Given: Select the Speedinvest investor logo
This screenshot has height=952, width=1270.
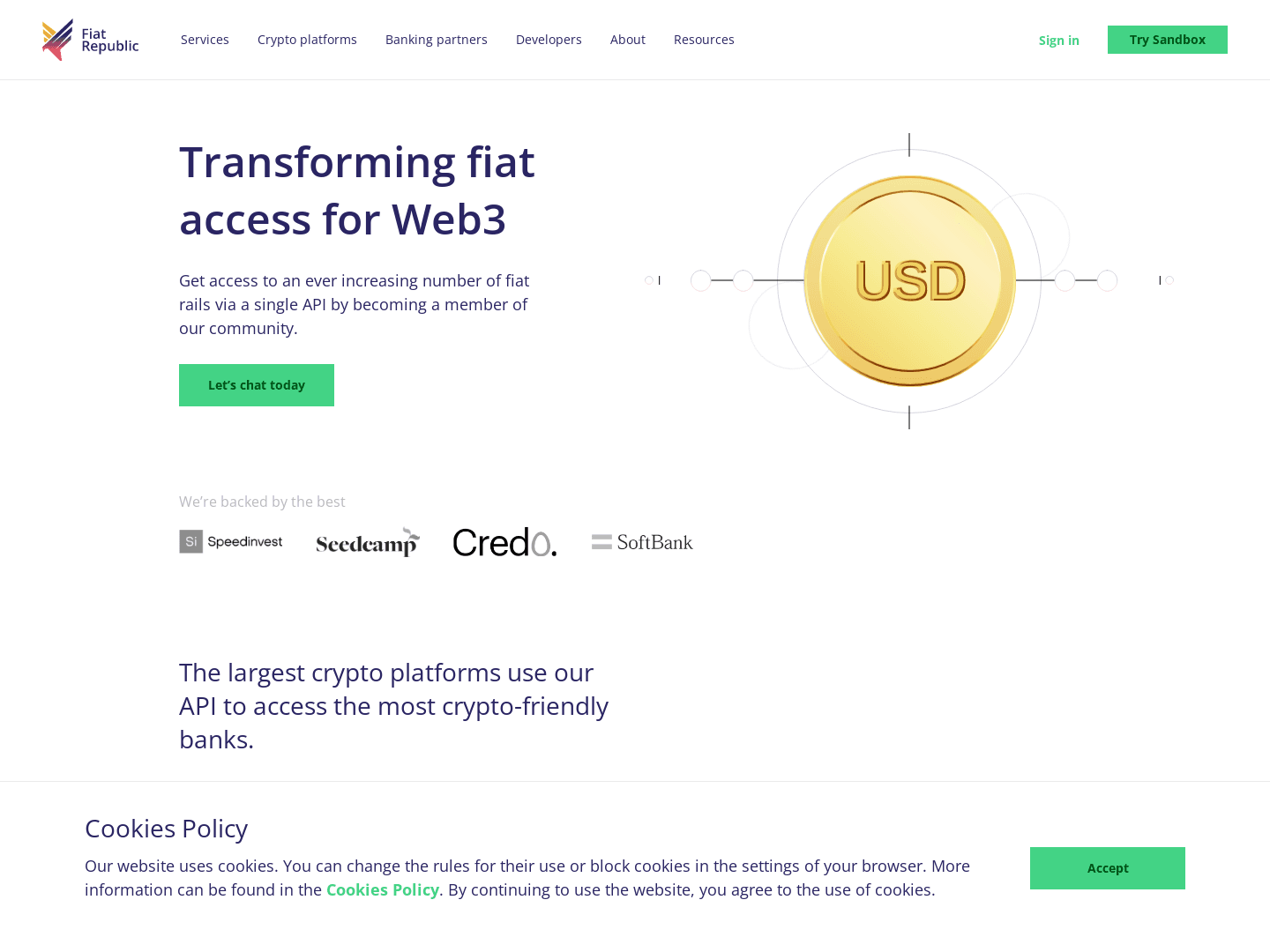Looking at the screenshot, I should pos(230,541).
